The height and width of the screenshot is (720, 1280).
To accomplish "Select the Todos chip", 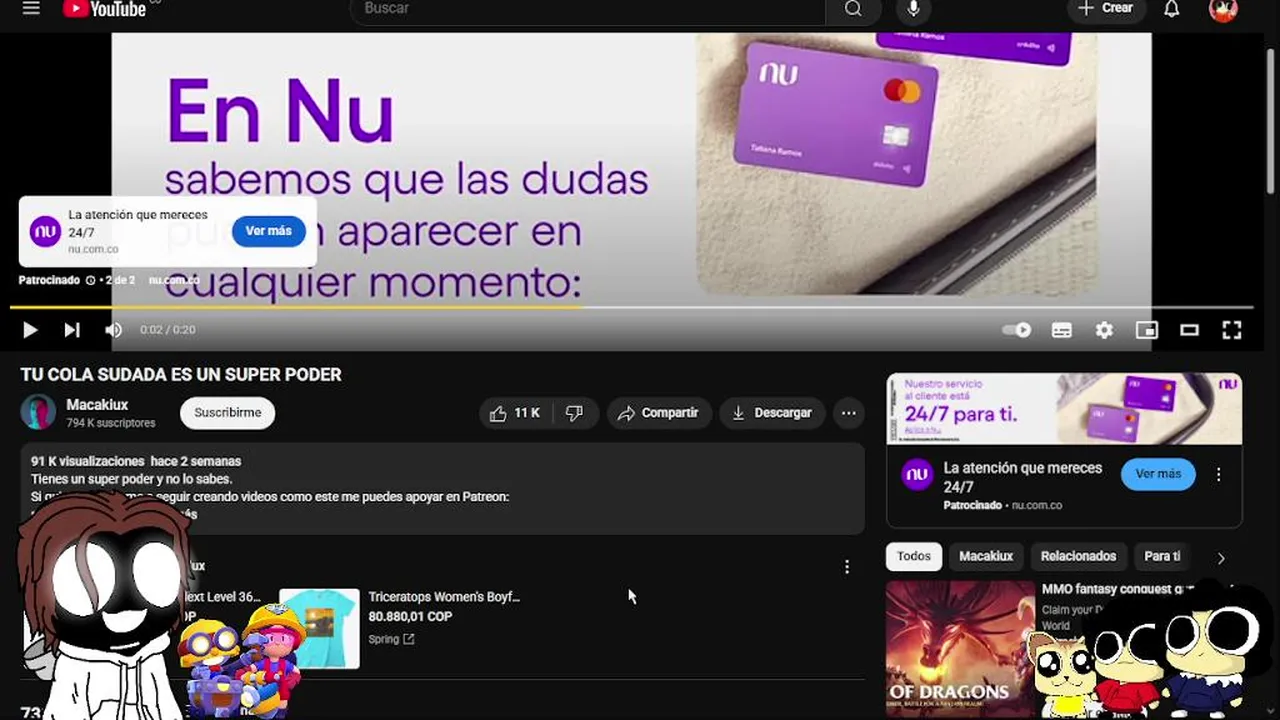I will click(913, 556).
